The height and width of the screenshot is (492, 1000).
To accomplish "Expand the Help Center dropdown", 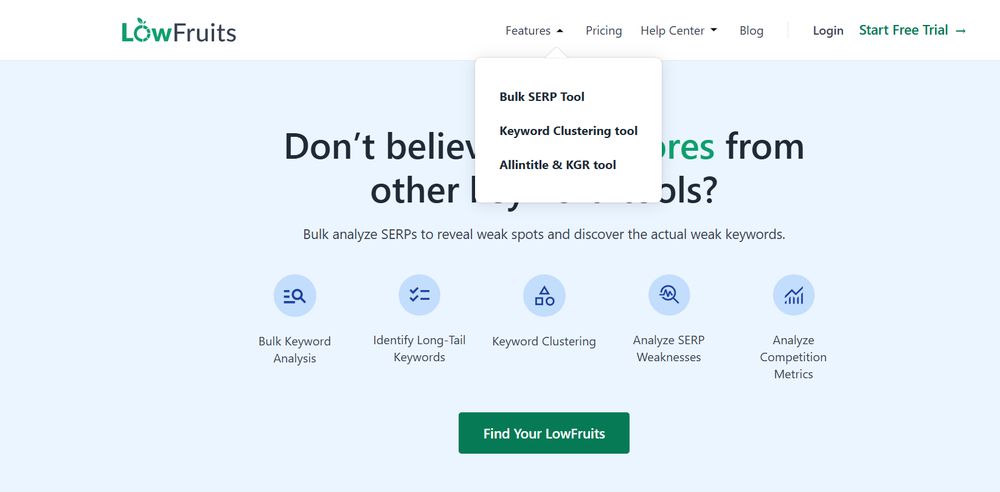I will pos(679,31).
